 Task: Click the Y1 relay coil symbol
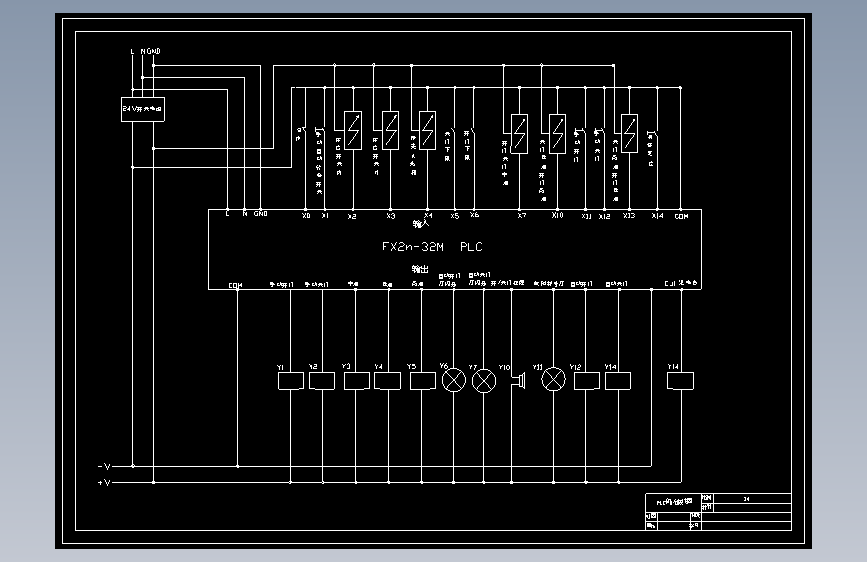291,381
